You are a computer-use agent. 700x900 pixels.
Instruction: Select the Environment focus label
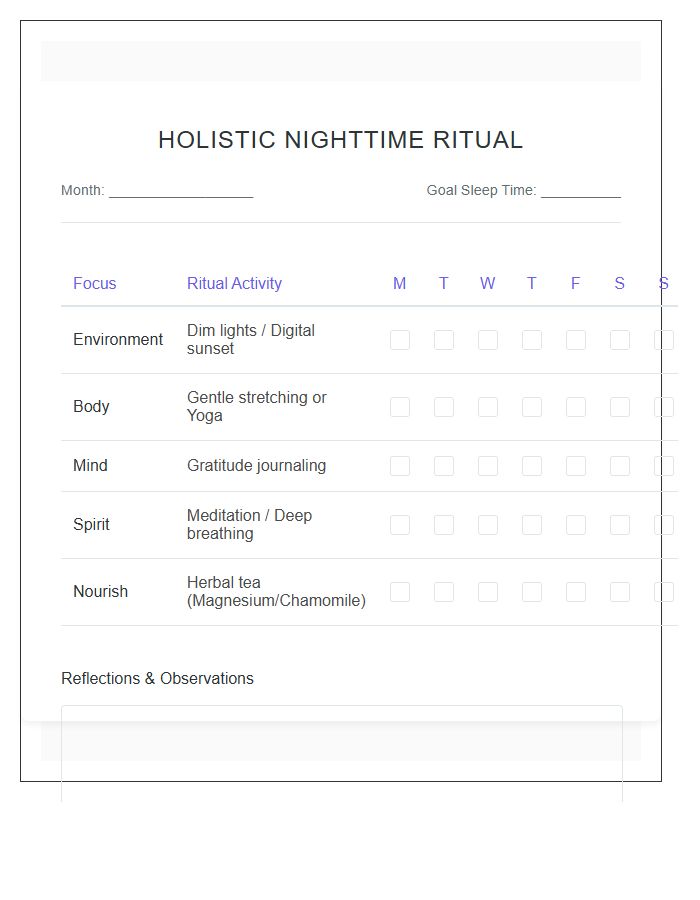pyautogui.click(x=118, y=340)
